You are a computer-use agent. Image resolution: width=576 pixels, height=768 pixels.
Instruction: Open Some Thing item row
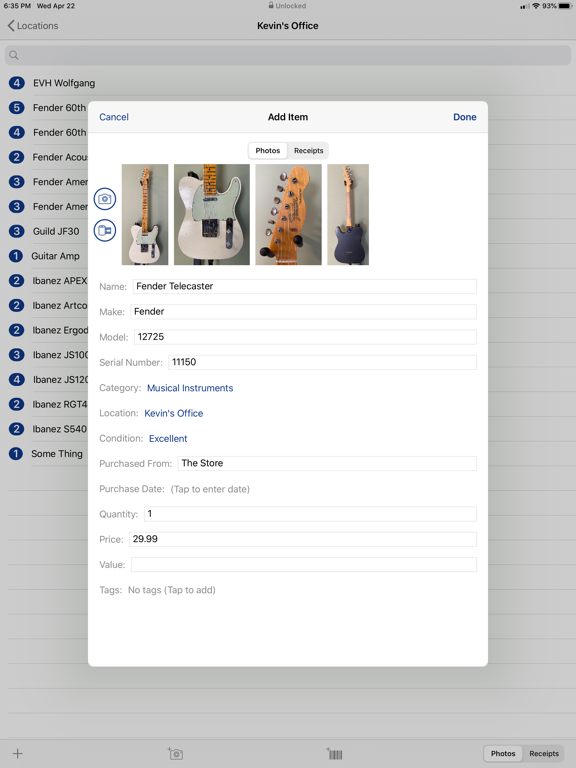click(44, 454)
